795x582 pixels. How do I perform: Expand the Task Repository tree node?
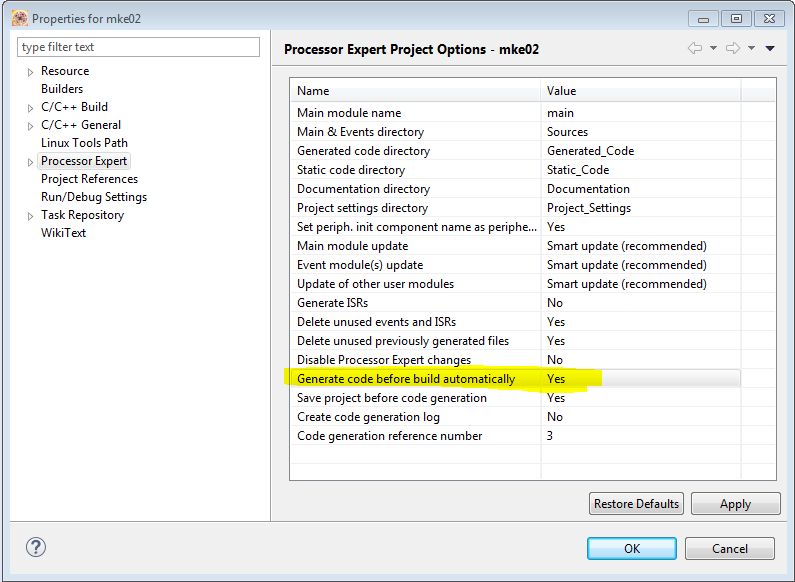[x=31, y=216]
